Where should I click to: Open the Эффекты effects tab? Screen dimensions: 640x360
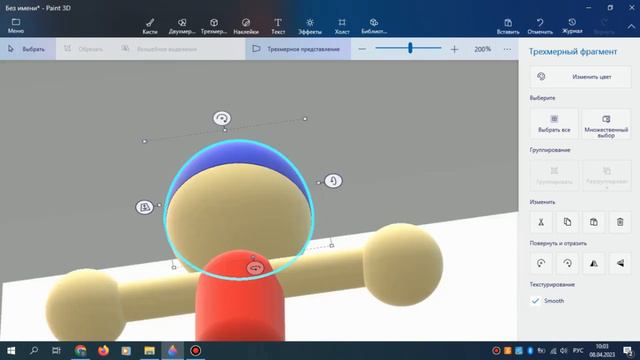310,26
